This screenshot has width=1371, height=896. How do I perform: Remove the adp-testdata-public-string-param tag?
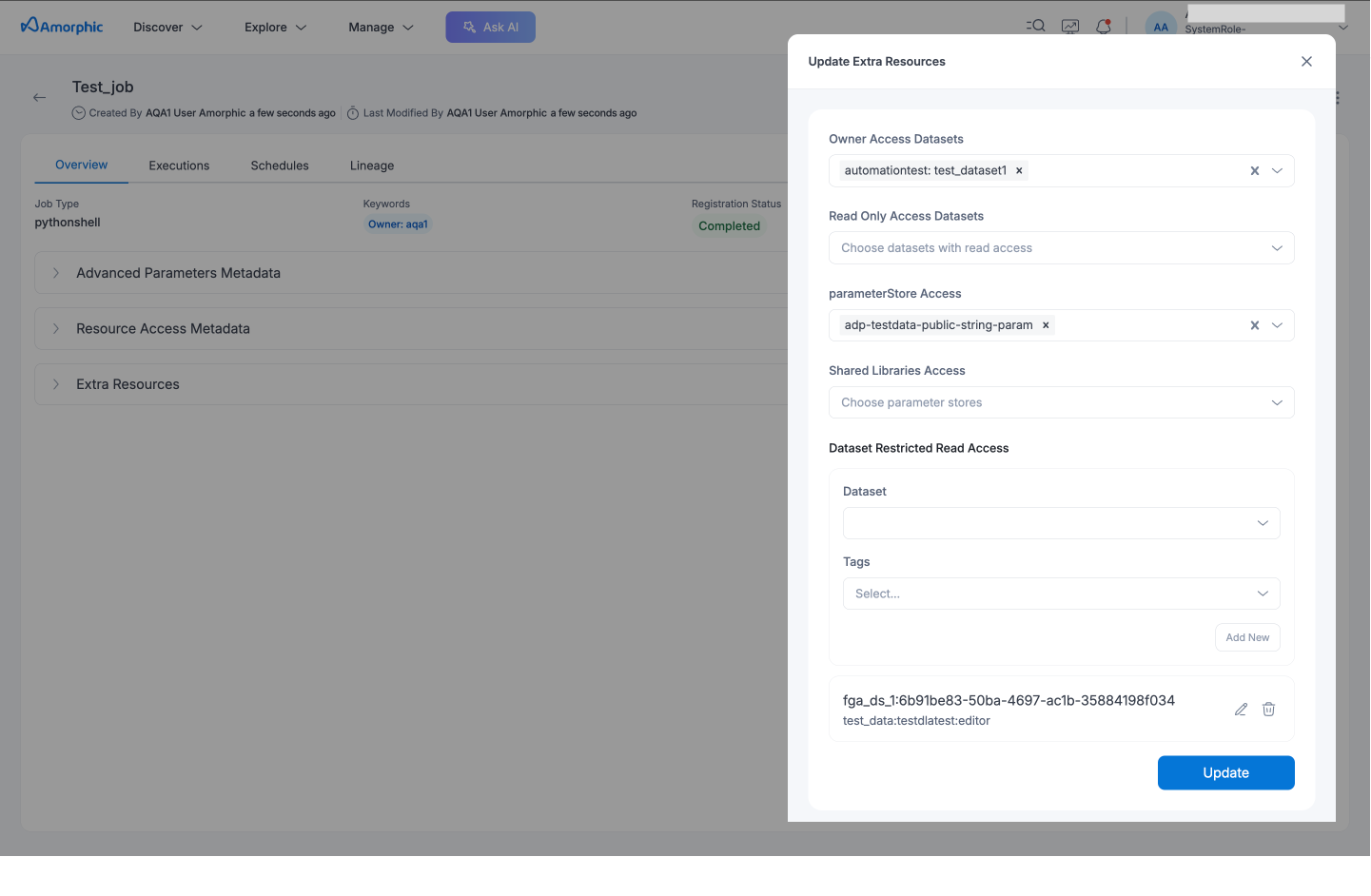[x=1046, y=325]
